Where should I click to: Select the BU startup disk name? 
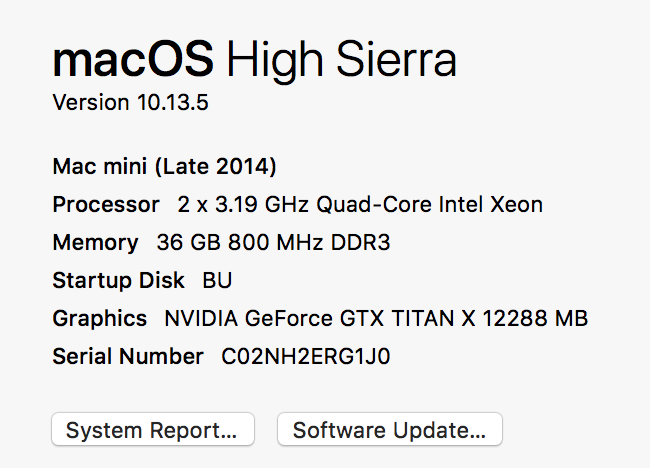pyautogui.click(x=217, y=281)
